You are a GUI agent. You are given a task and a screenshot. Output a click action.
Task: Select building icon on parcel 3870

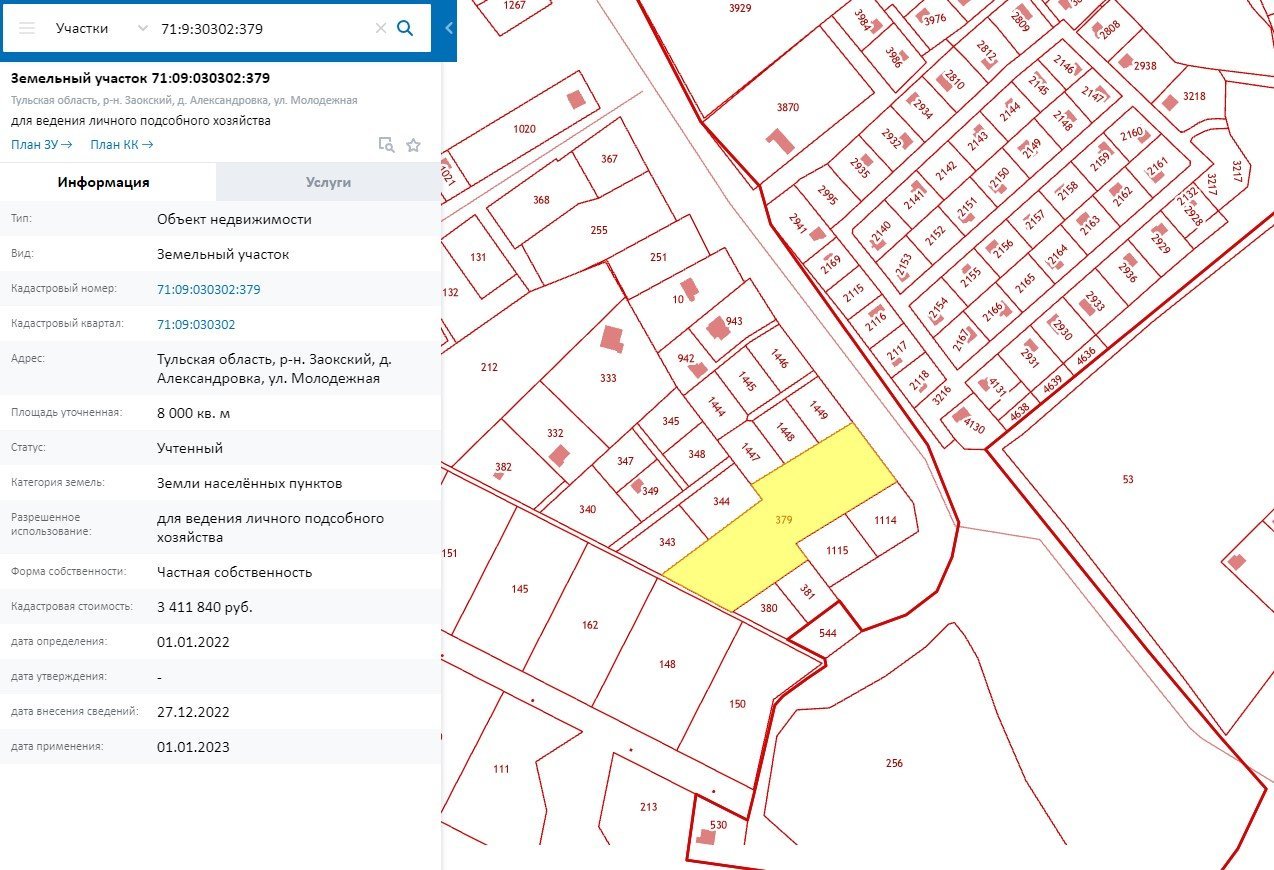[x=781, y=141]
